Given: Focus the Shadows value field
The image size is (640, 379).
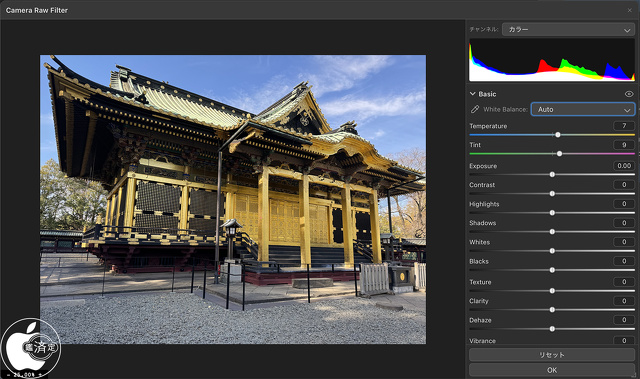Looking at the screenshot, I should coord(624,223).
